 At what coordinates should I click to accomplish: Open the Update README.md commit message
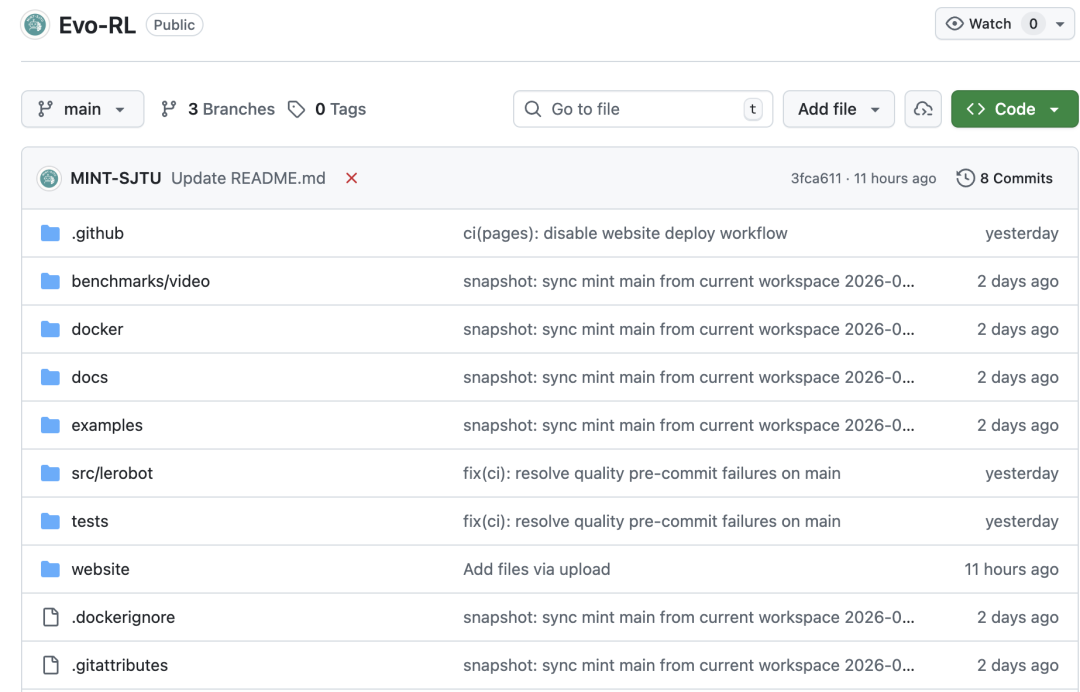[248, 178]
